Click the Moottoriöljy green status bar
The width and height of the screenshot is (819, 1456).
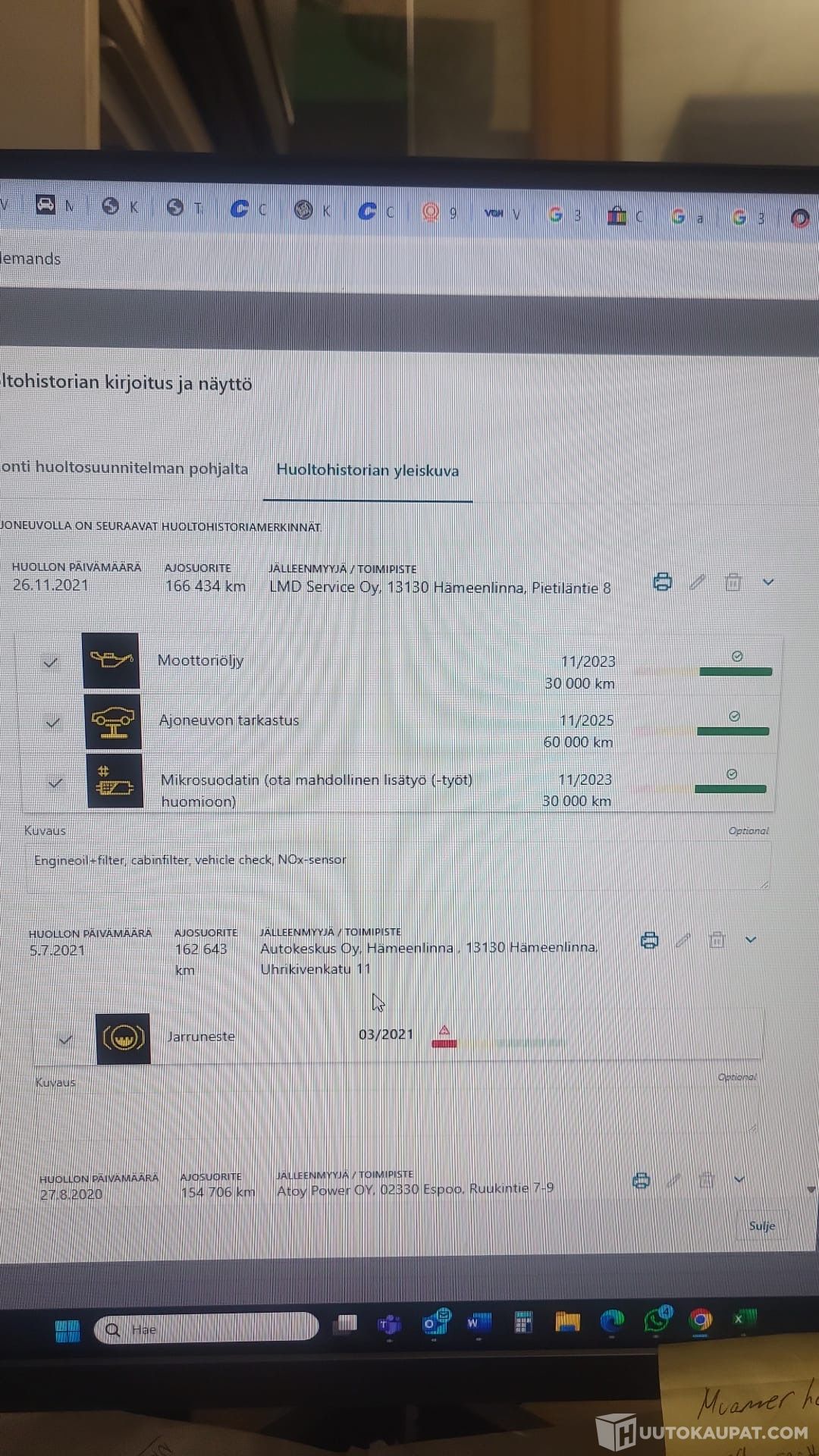(735, 671)
